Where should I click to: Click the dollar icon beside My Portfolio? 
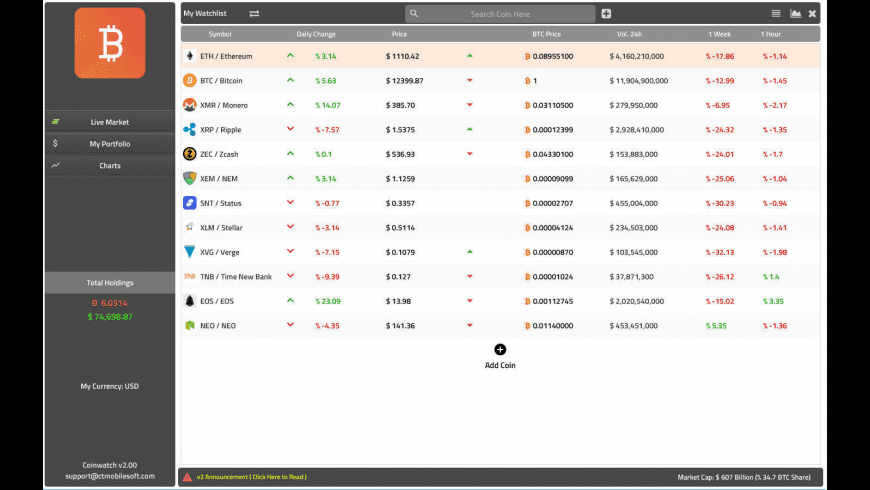55,143
